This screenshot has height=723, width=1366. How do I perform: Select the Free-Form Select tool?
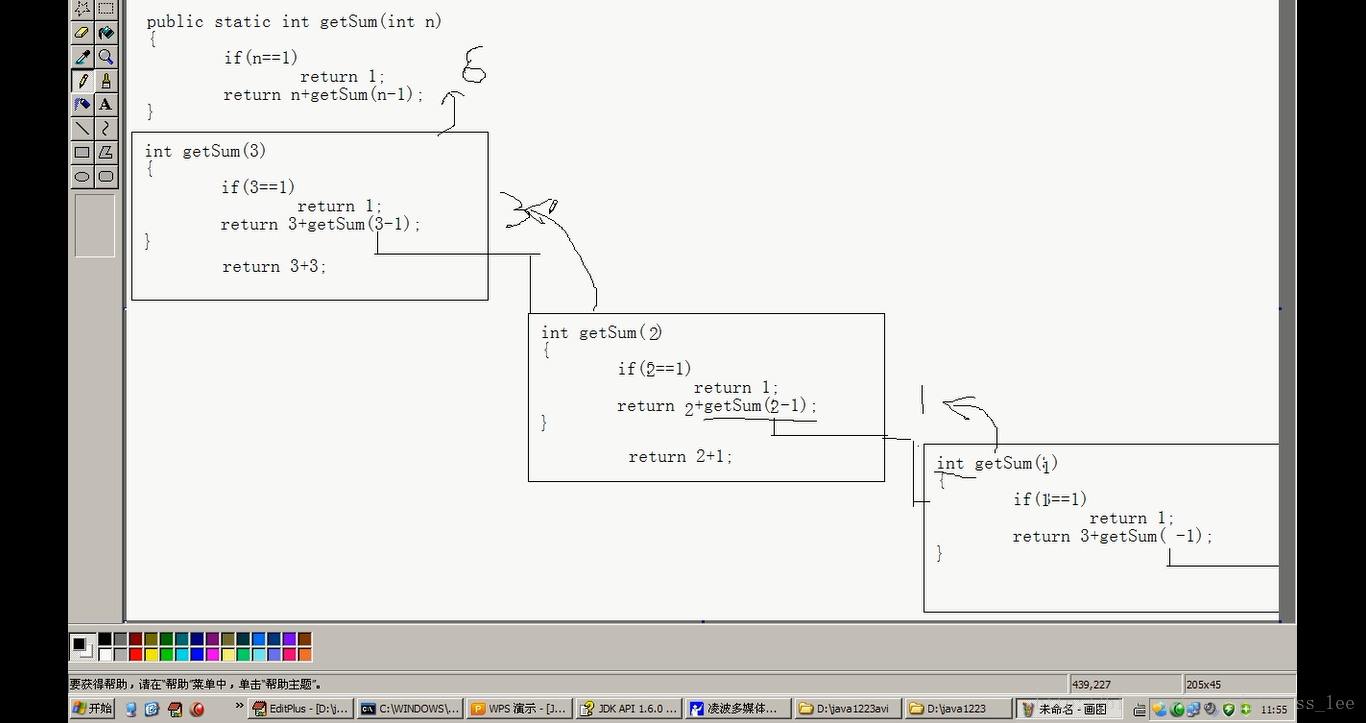coord(82,9)
